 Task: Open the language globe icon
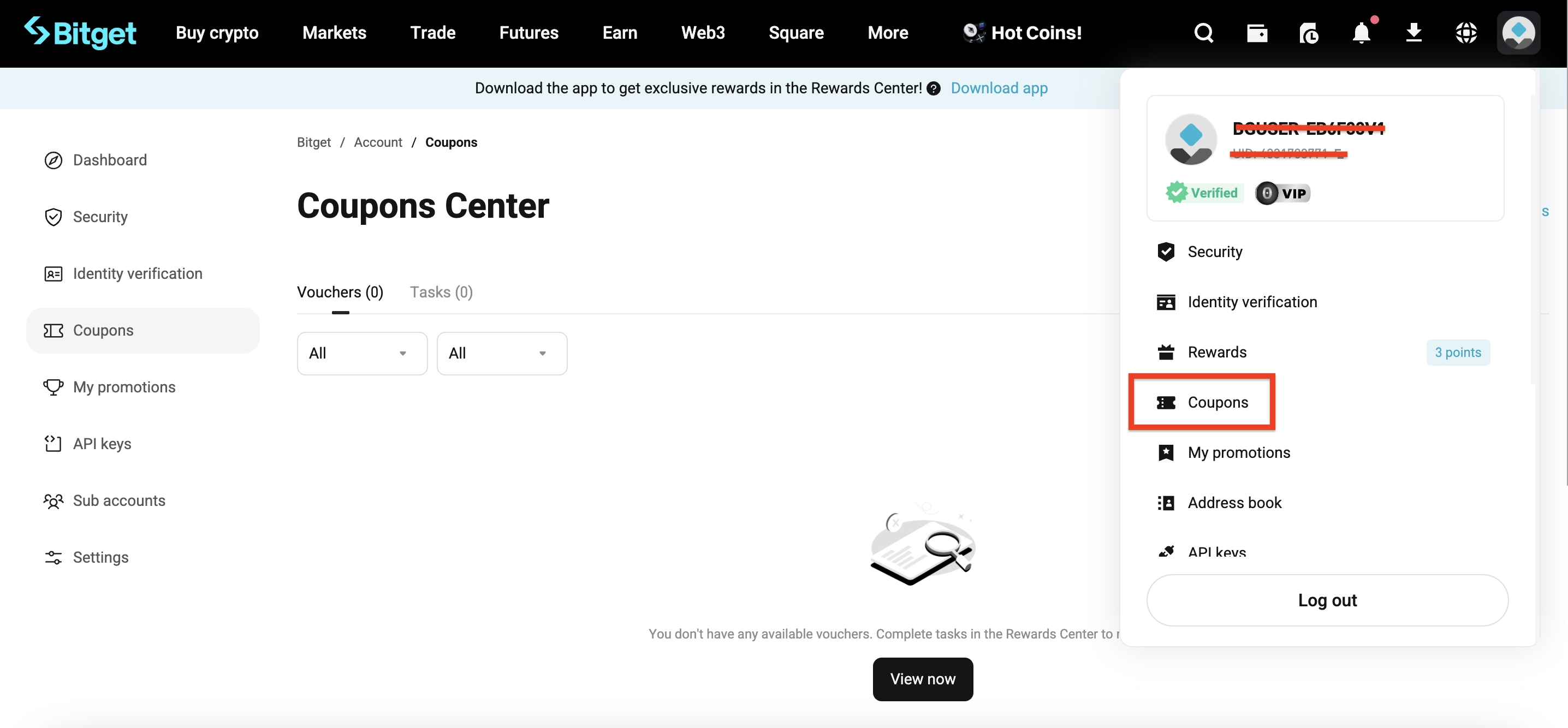1466,33
